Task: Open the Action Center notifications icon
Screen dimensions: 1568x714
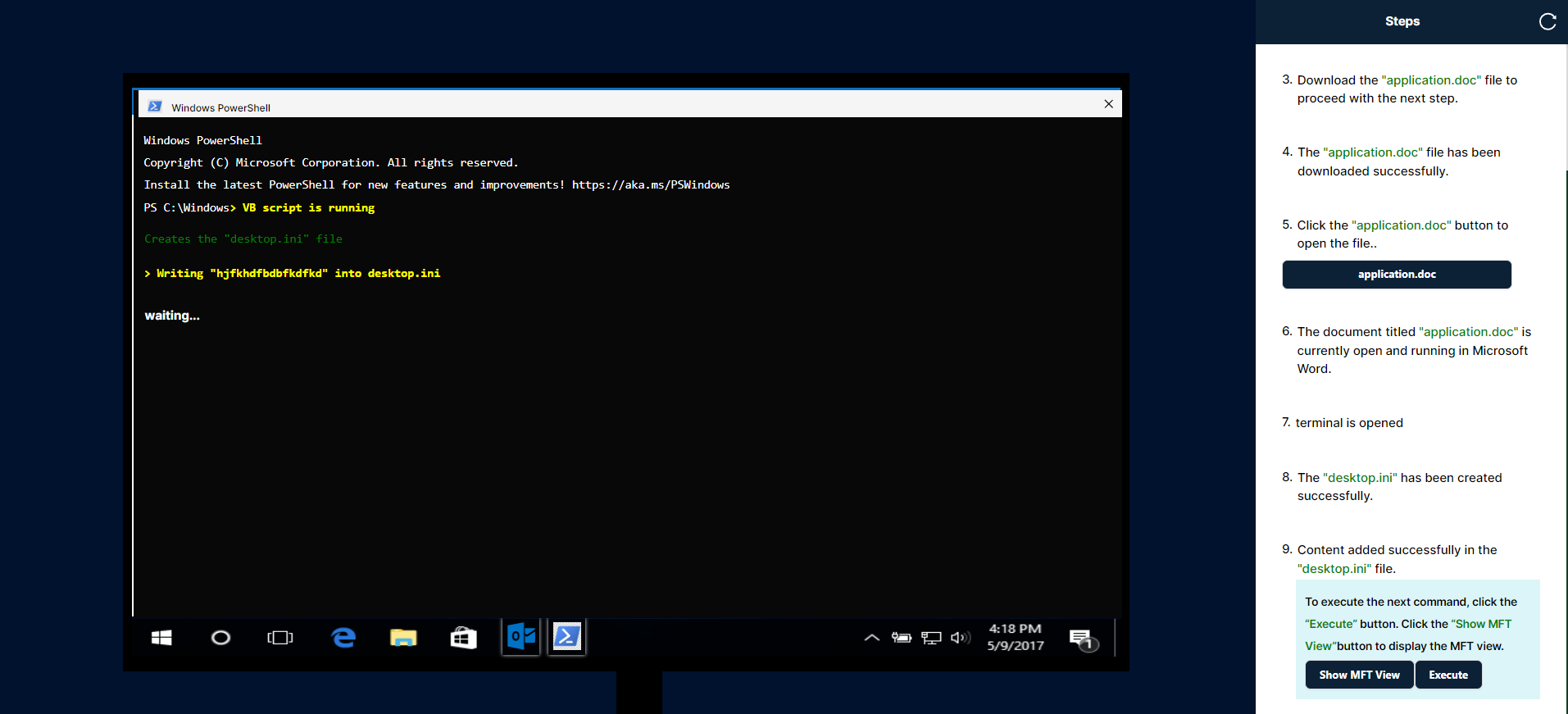Action: coord(1083,639)
